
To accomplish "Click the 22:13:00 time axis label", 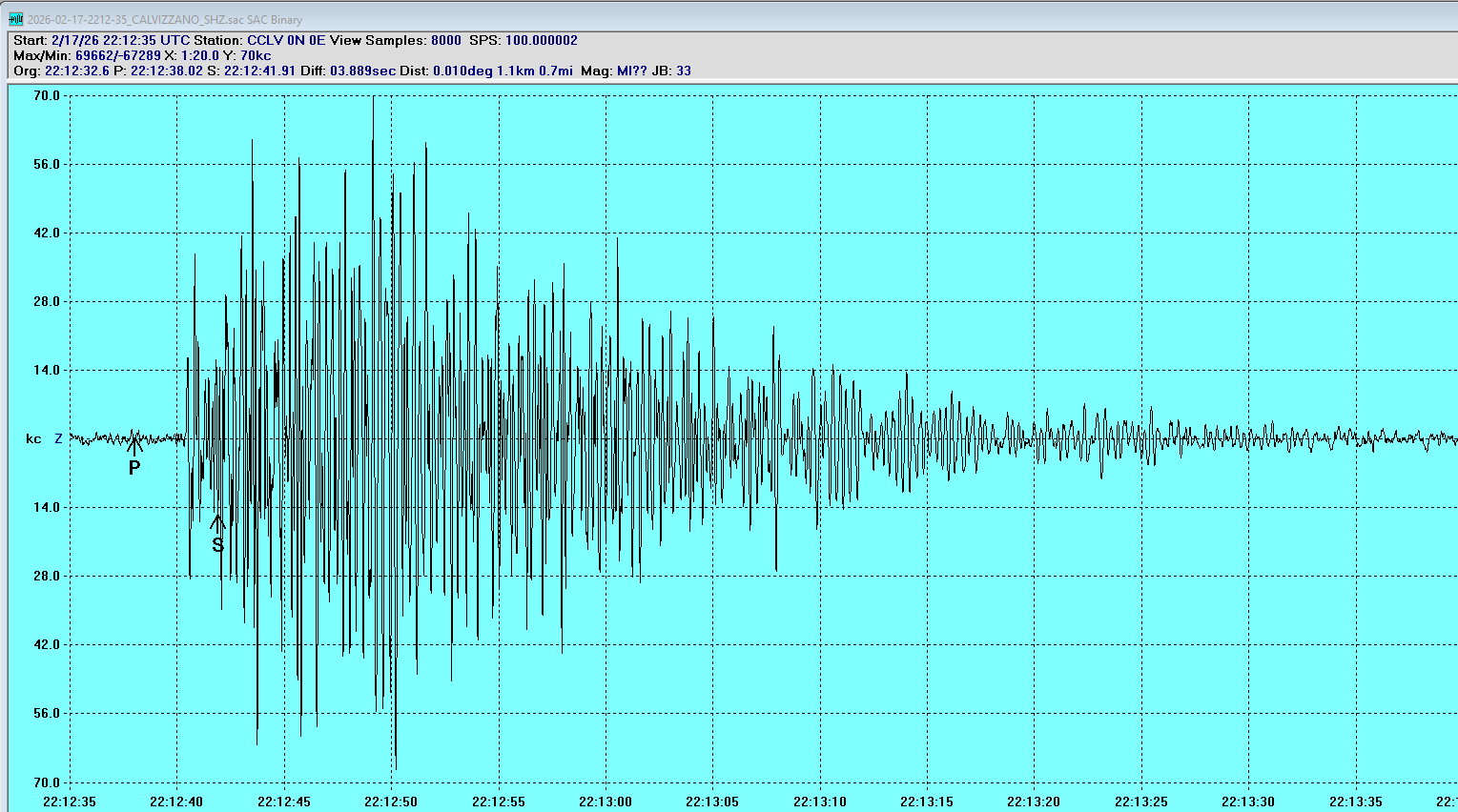I will pos(606,802).
